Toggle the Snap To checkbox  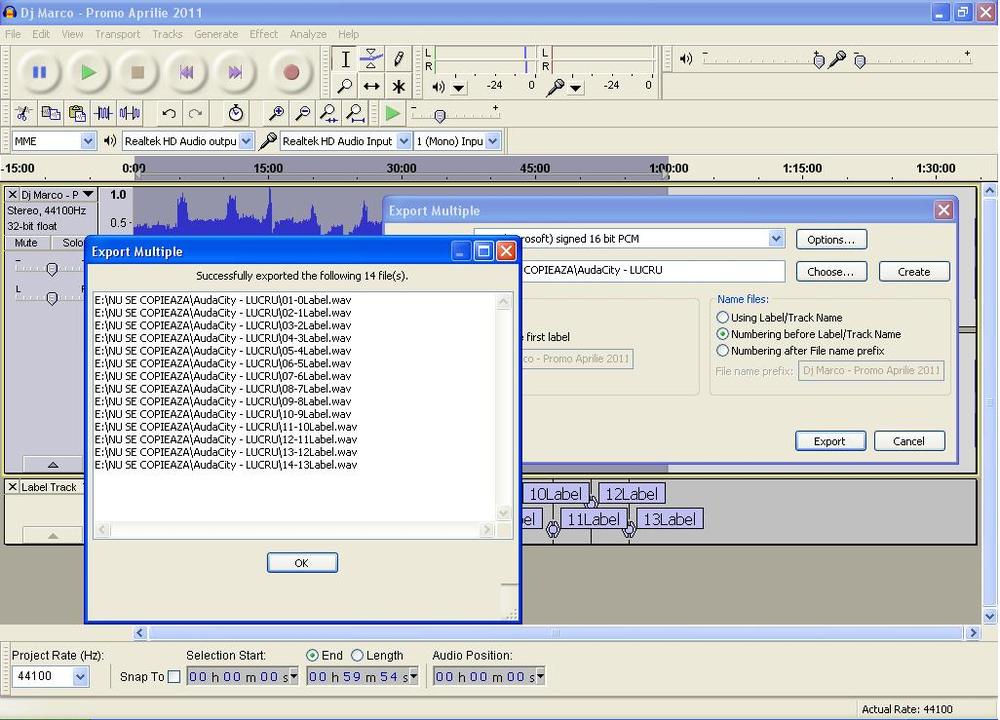point(173,677)
